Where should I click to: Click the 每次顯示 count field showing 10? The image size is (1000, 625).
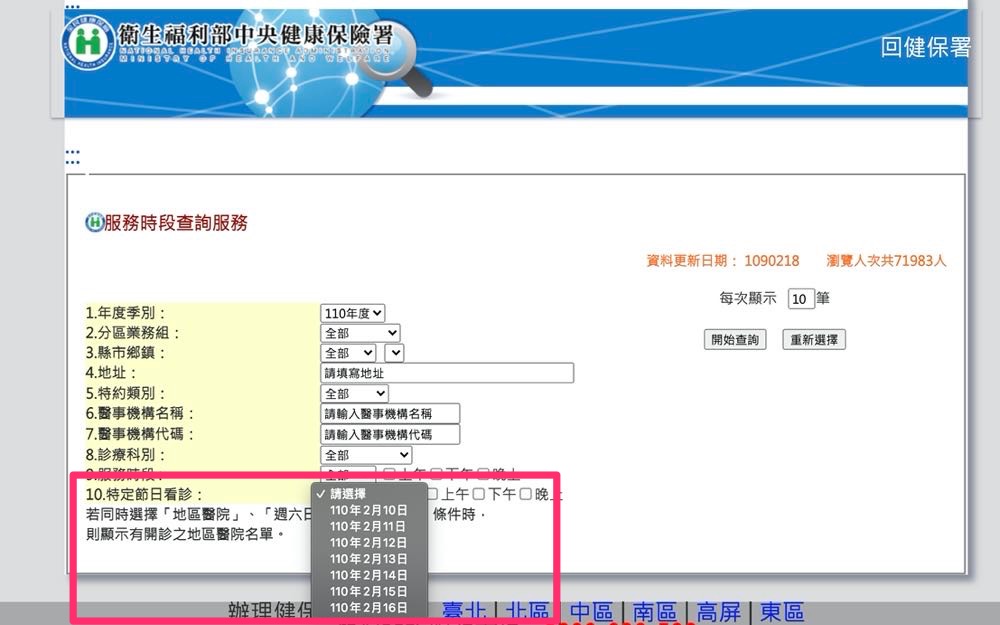(x=801, y=298)
